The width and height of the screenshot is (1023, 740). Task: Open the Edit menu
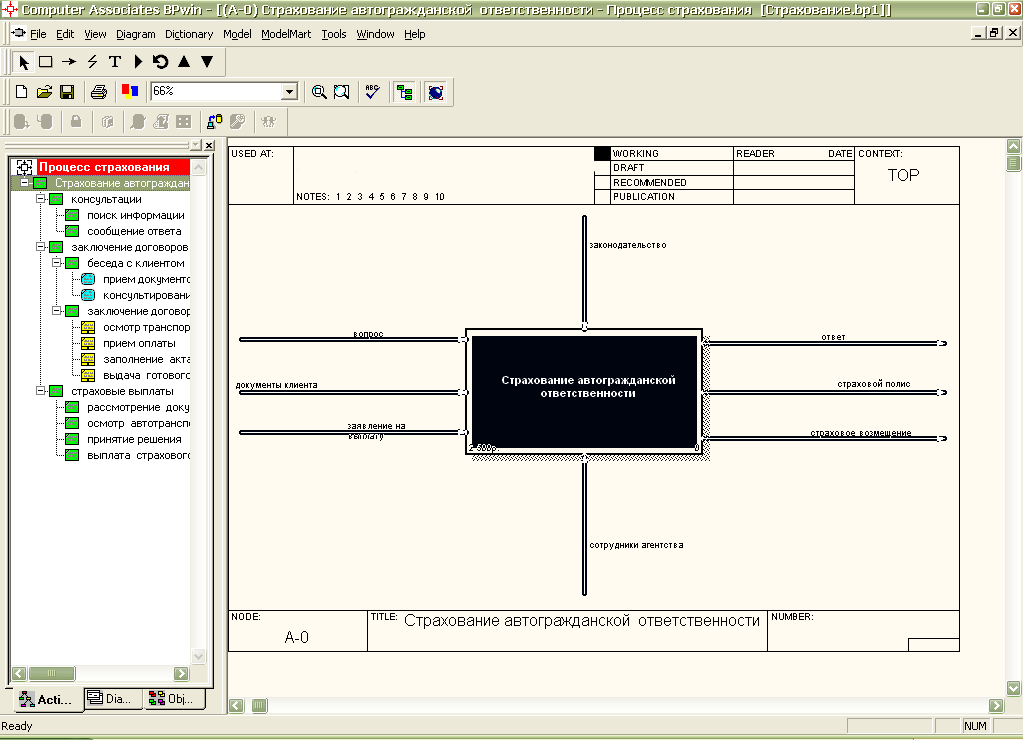tap(65, 34)
